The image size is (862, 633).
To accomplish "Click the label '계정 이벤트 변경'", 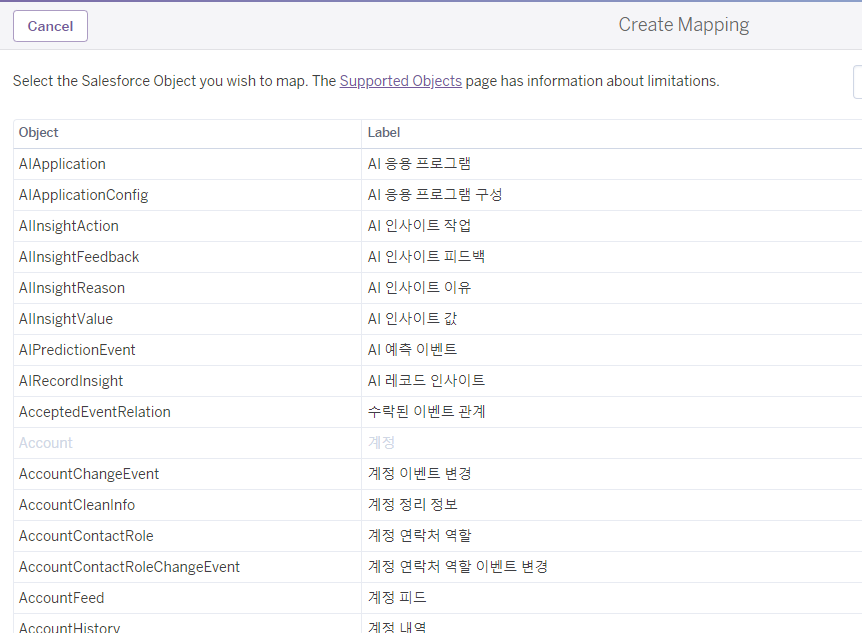I will [x=419, y=474].
